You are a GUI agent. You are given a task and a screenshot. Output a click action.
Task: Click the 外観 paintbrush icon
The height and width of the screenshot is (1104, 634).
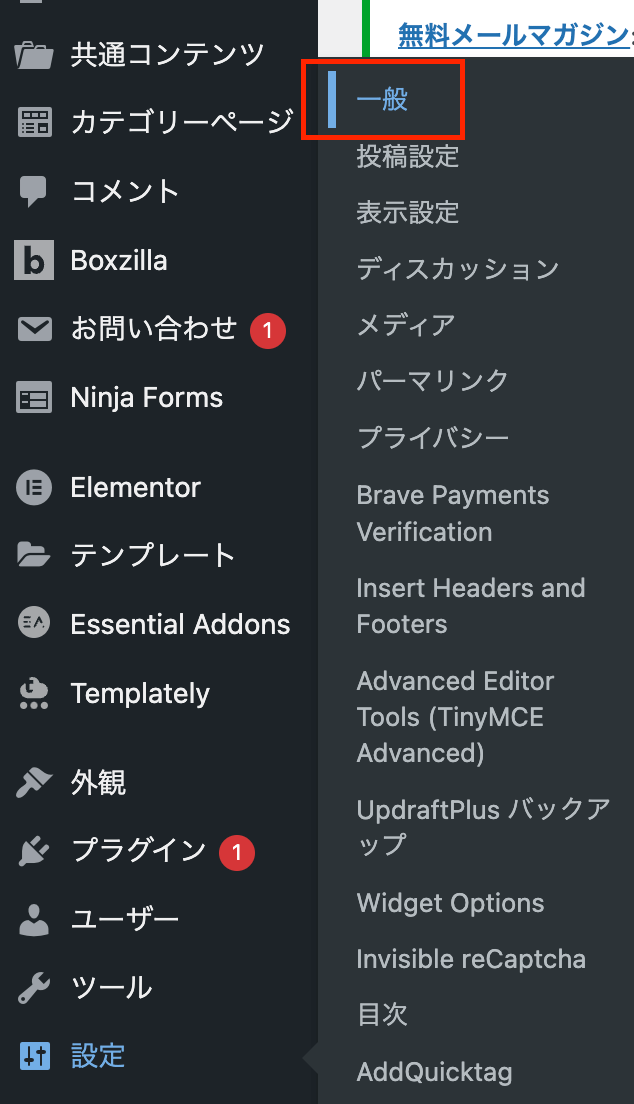point(34,782)
